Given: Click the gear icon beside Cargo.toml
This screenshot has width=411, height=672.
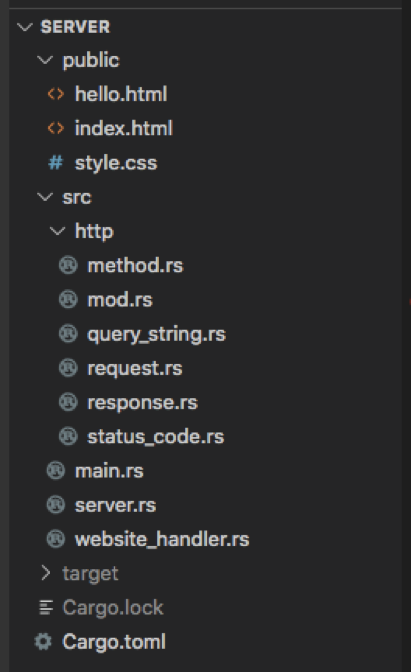Looking at the screenshot, I should pos(43,642).
